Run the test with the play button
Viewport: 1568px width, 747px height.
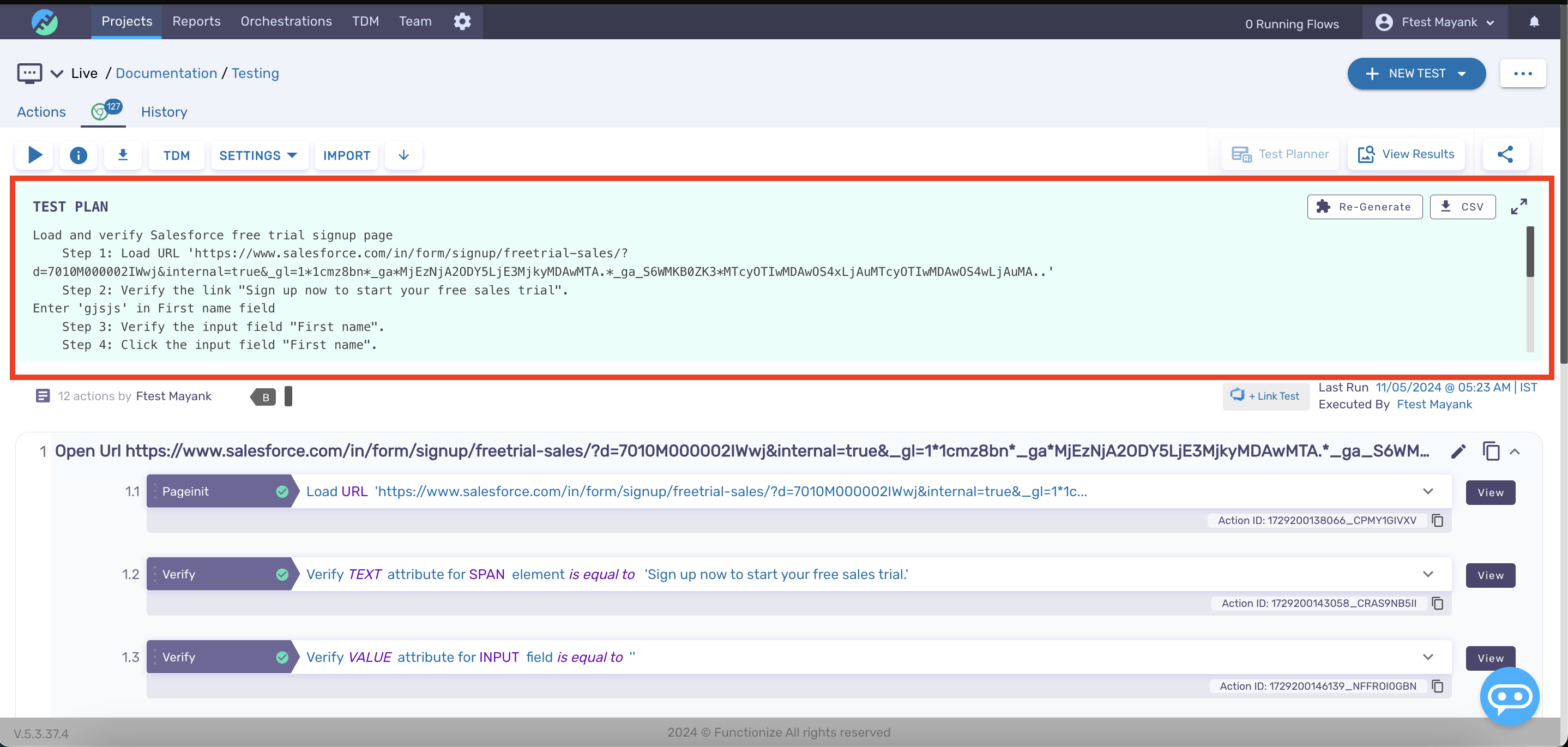pyautogui.click(x=35, y=155)
